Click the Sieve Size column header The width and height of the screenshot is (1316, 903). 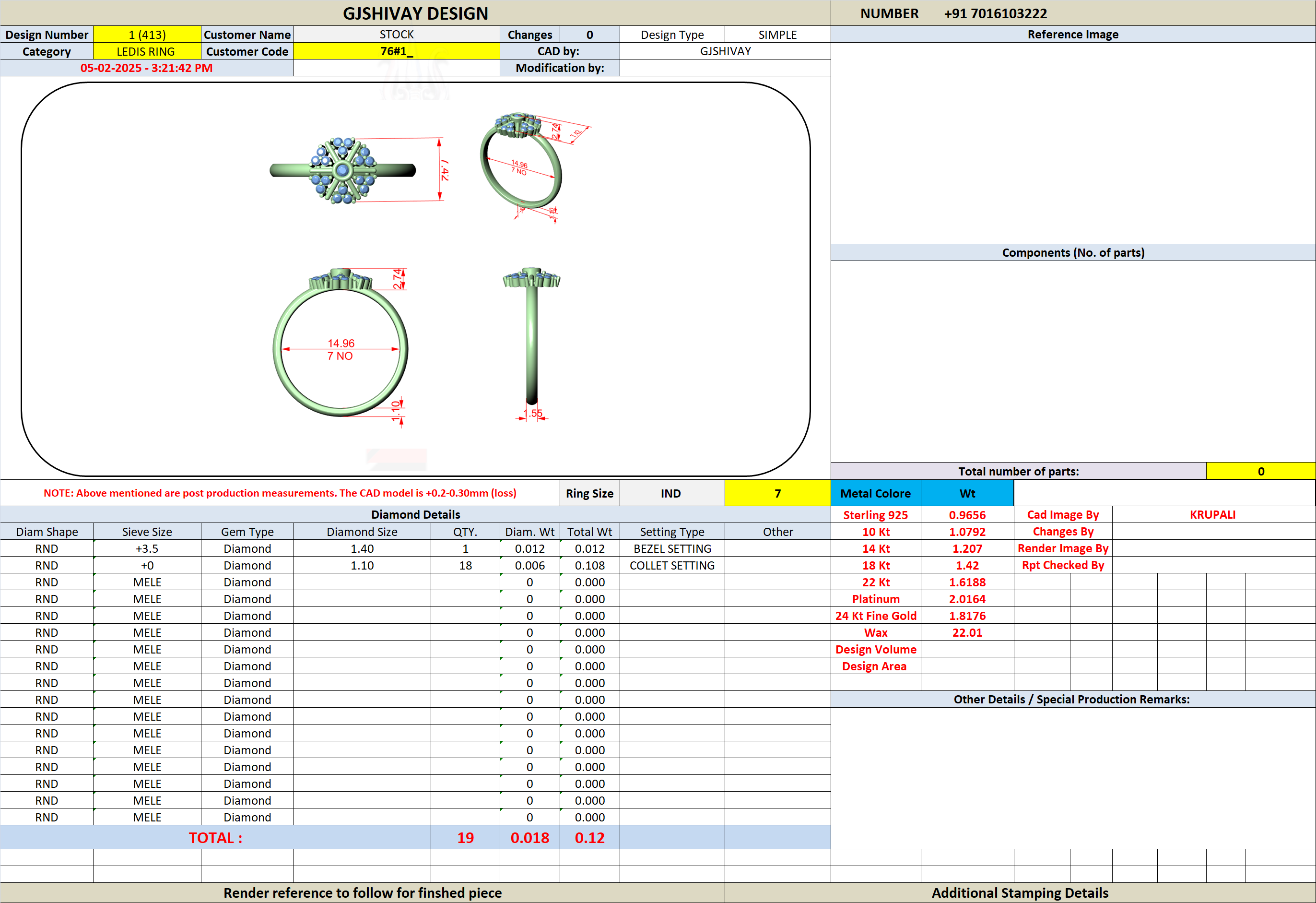[x=147, y=531]
